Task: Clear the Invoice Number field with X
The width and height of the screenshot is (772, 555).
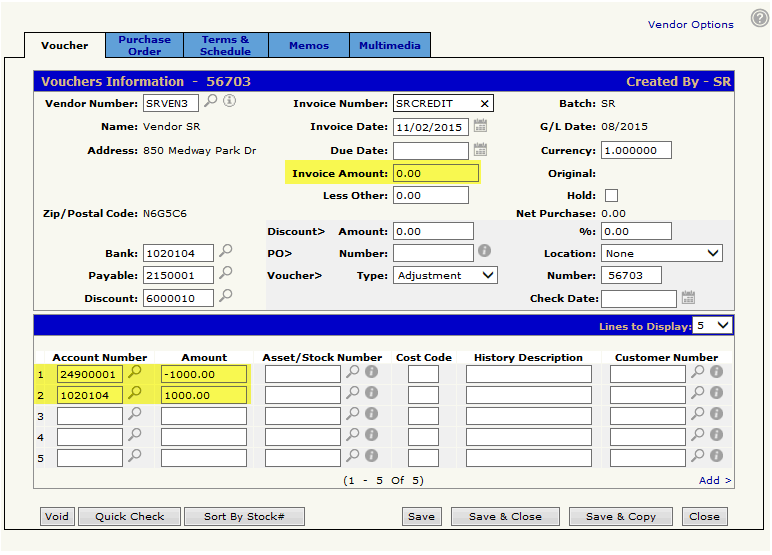Action: tap(485, 103)
